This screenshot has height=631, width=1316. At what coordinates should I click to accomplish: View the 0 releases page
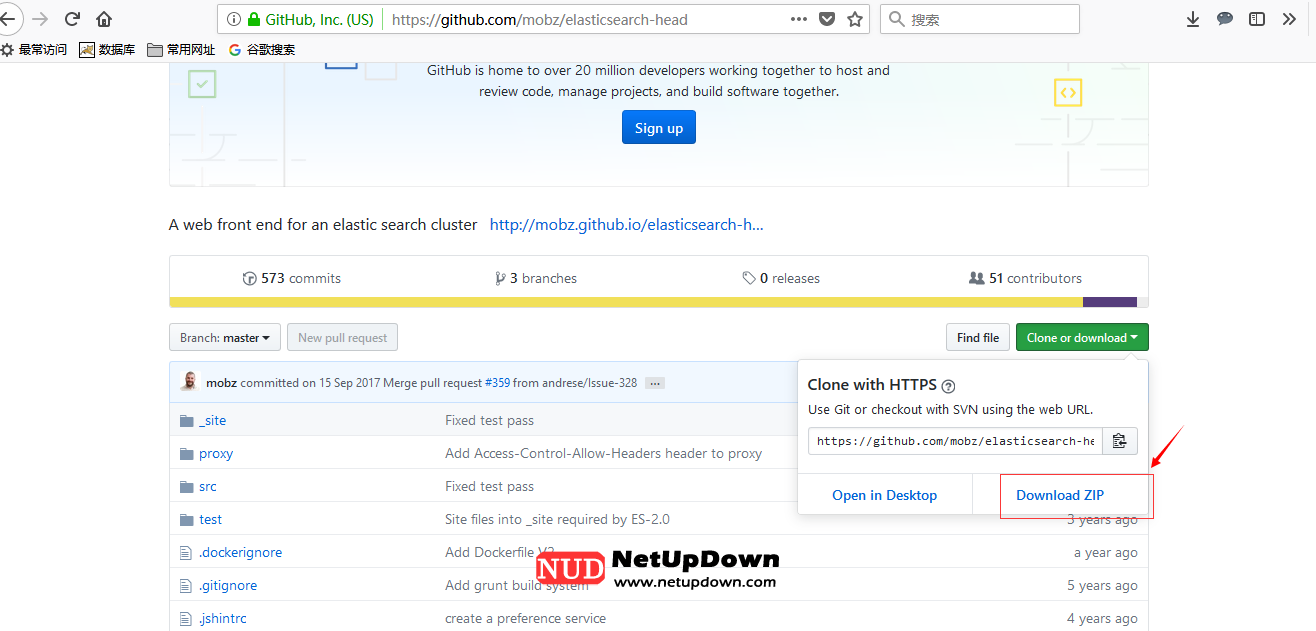[781, 278]
